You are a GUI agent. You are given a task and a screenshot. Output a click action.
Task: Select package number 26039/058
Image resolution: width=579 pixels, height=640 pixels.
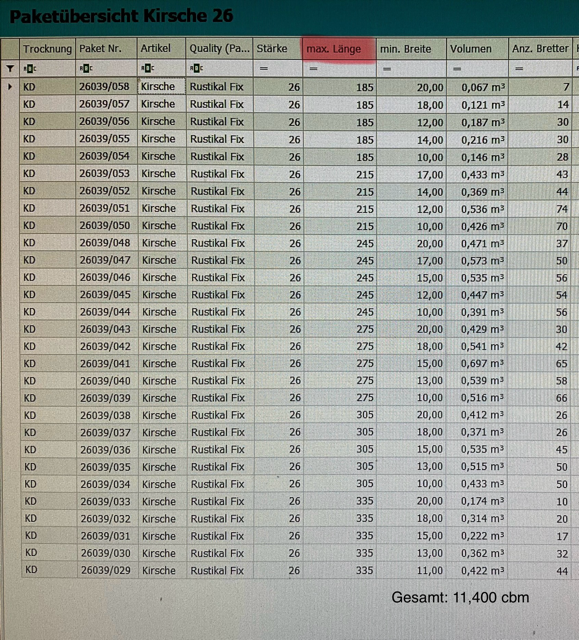click(x=104, y=87)
